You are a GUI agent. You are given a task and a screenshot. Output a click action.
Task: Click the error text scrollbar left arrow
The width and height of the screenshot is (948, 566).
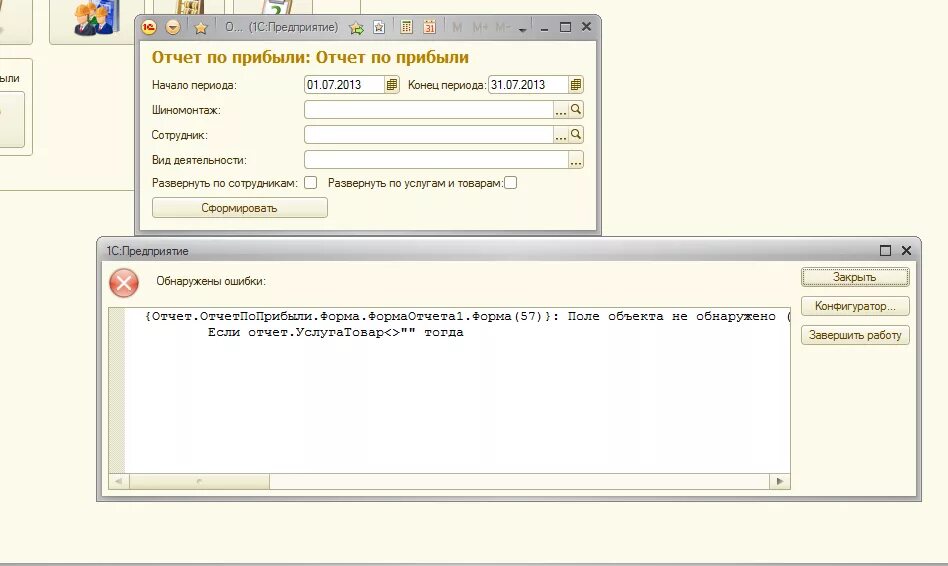118,481
